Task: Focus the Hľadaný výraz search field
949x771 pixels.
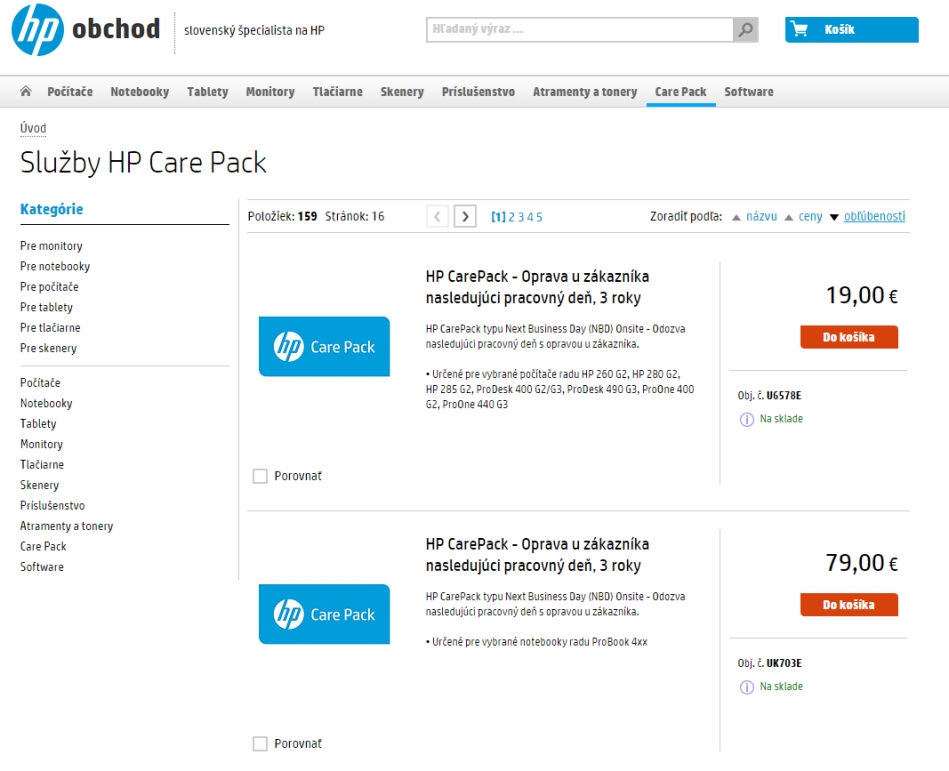Action: (580, 30)
